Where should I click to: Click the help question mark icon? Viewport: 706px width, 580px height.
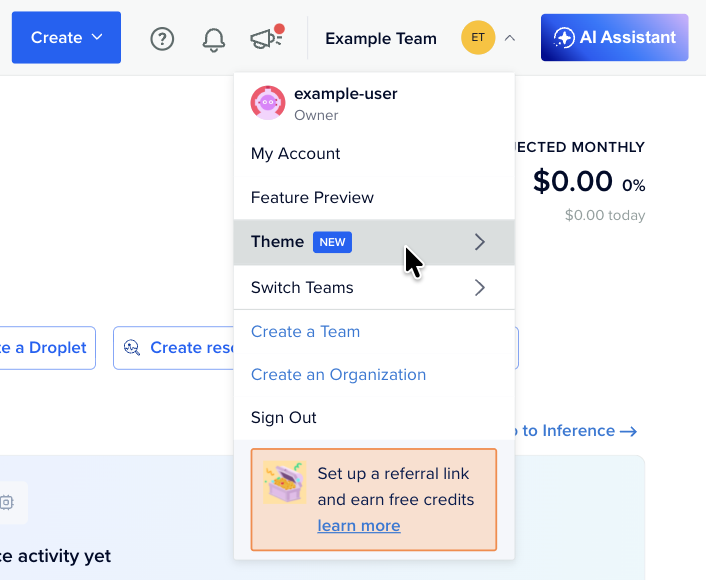pos(162,39)
